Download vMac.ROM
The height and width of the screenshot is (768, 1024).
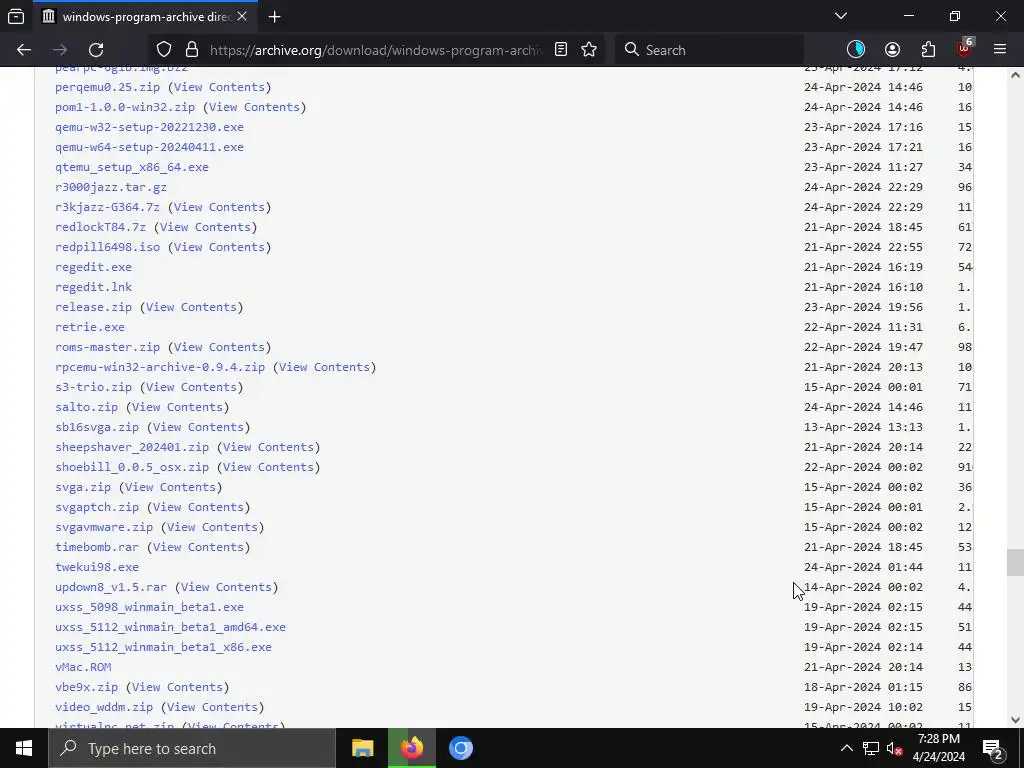83,667
